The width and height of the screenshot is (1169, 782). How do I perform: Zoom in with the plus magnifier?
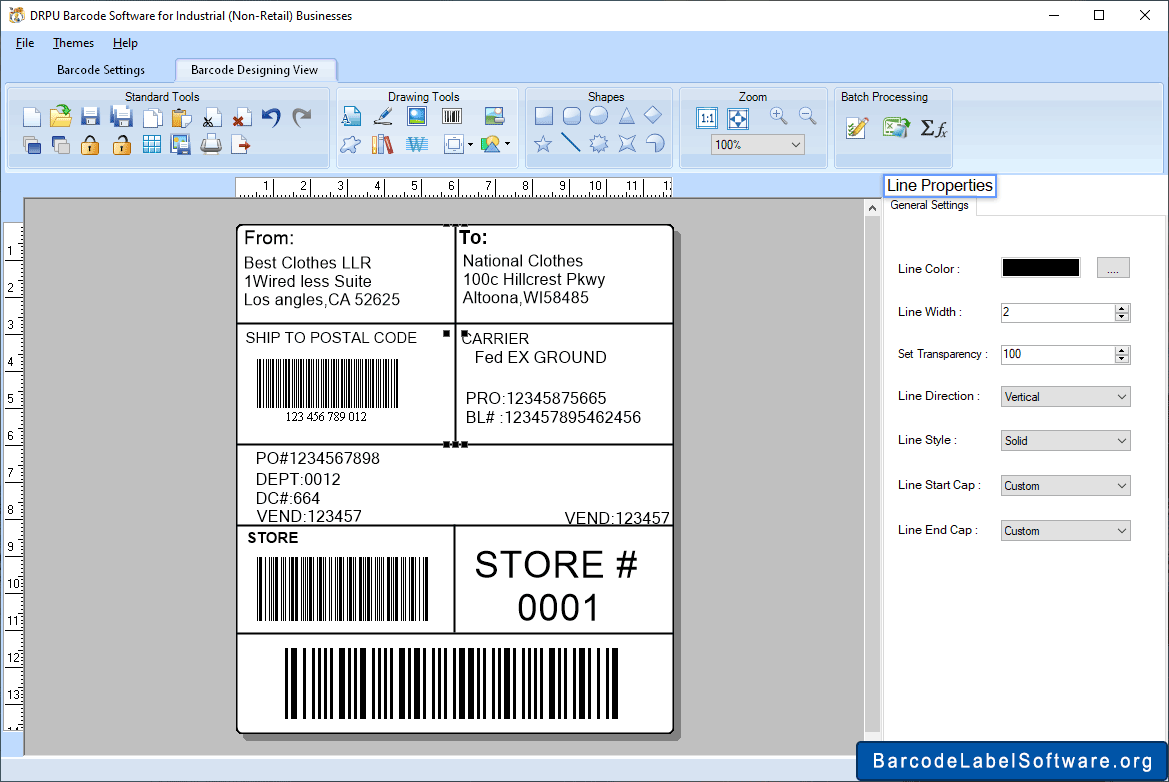(x=778, y=116)
